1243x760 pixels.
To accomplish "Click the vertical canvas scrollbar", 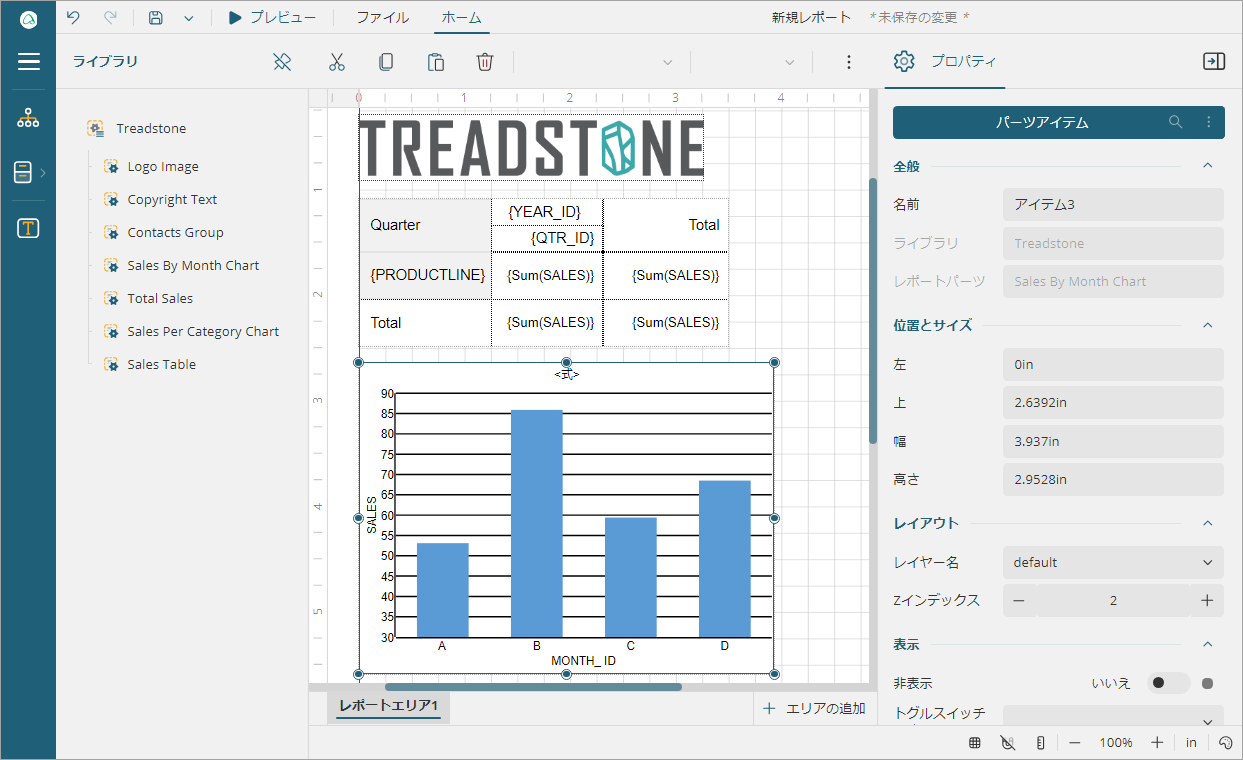I will coord(873,310).
